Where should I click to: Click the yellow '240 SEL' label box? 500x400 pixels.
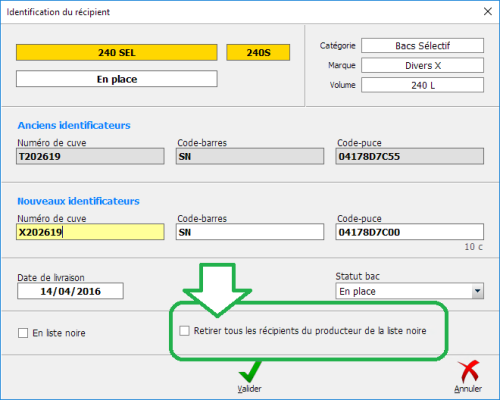[x=117, y=52]
